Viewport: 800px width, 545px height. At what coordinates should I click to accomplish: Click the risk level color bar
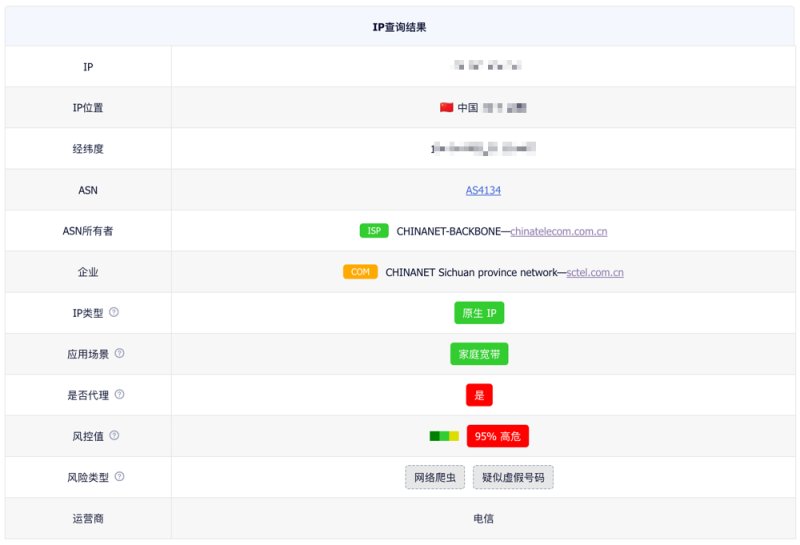click(x=444, y=436)
